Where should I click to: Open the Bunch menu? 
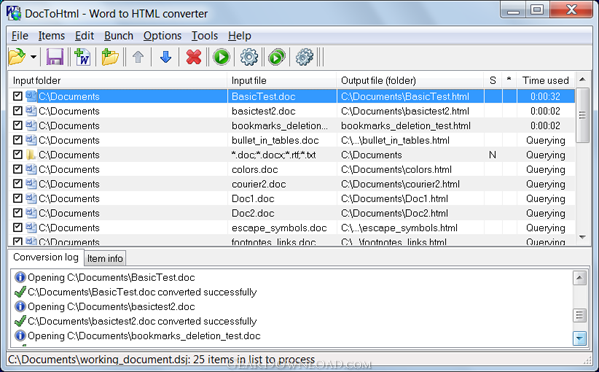[119, 36]
